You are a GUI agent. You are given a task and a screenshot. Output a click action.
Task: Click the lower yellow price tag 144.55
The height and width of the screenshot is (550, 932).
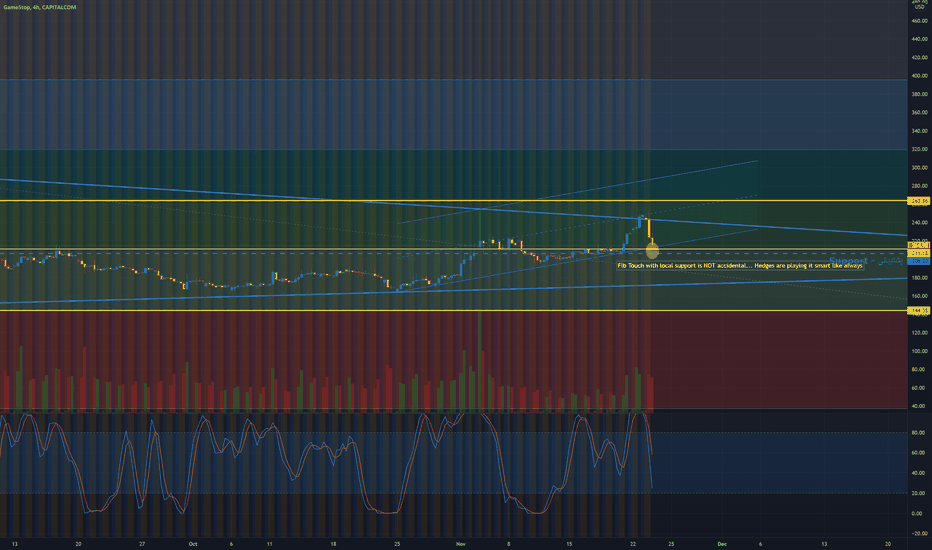919,310
